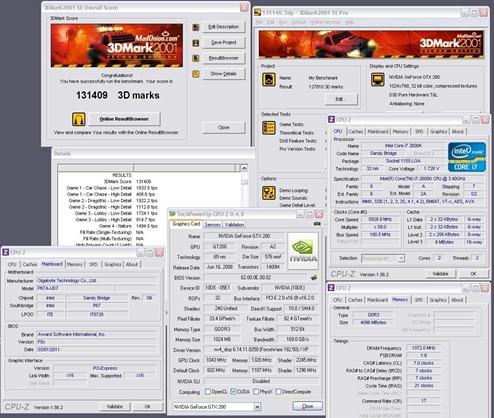
Task: Click the Details list scroll up arrow
Action: coord(244,168)
